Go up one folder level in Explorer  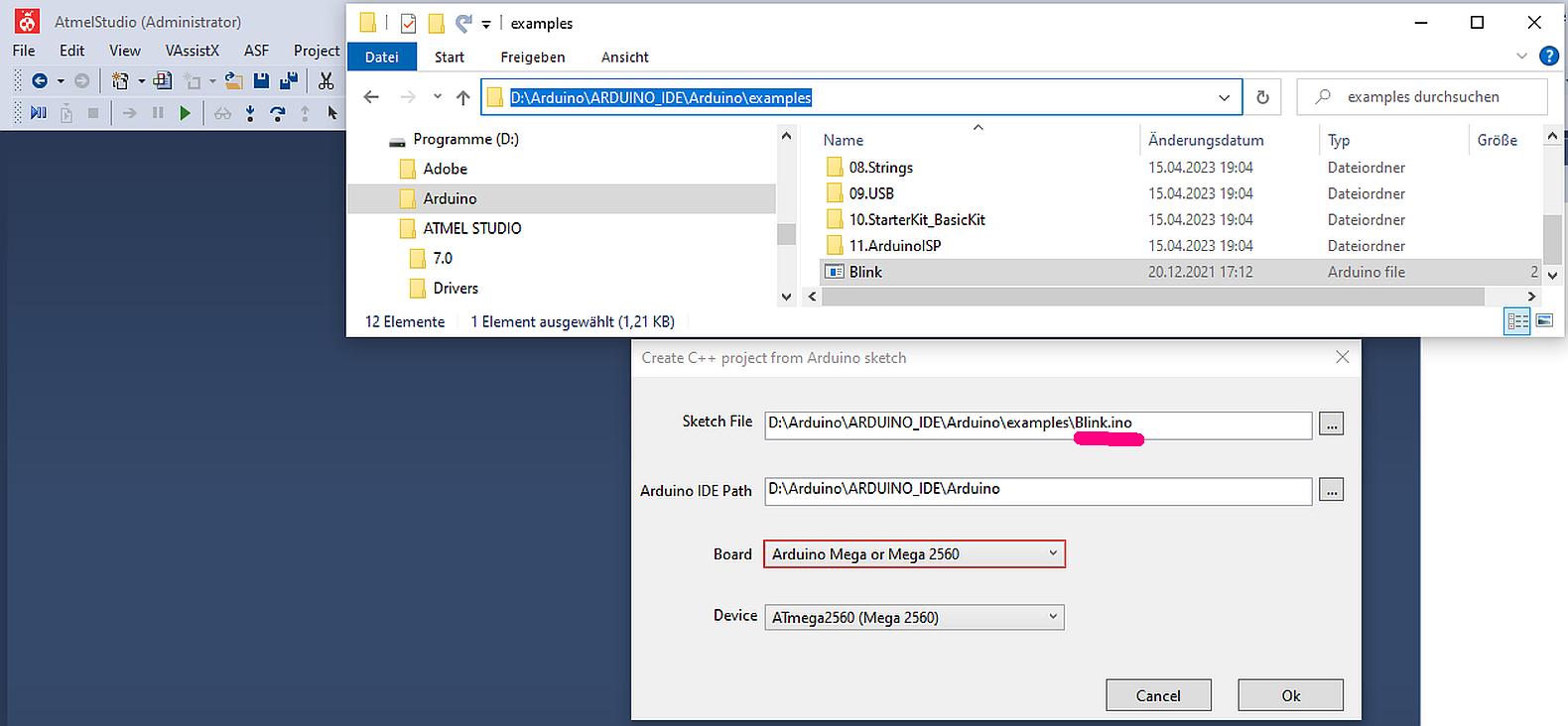click(x=463, y=97)
